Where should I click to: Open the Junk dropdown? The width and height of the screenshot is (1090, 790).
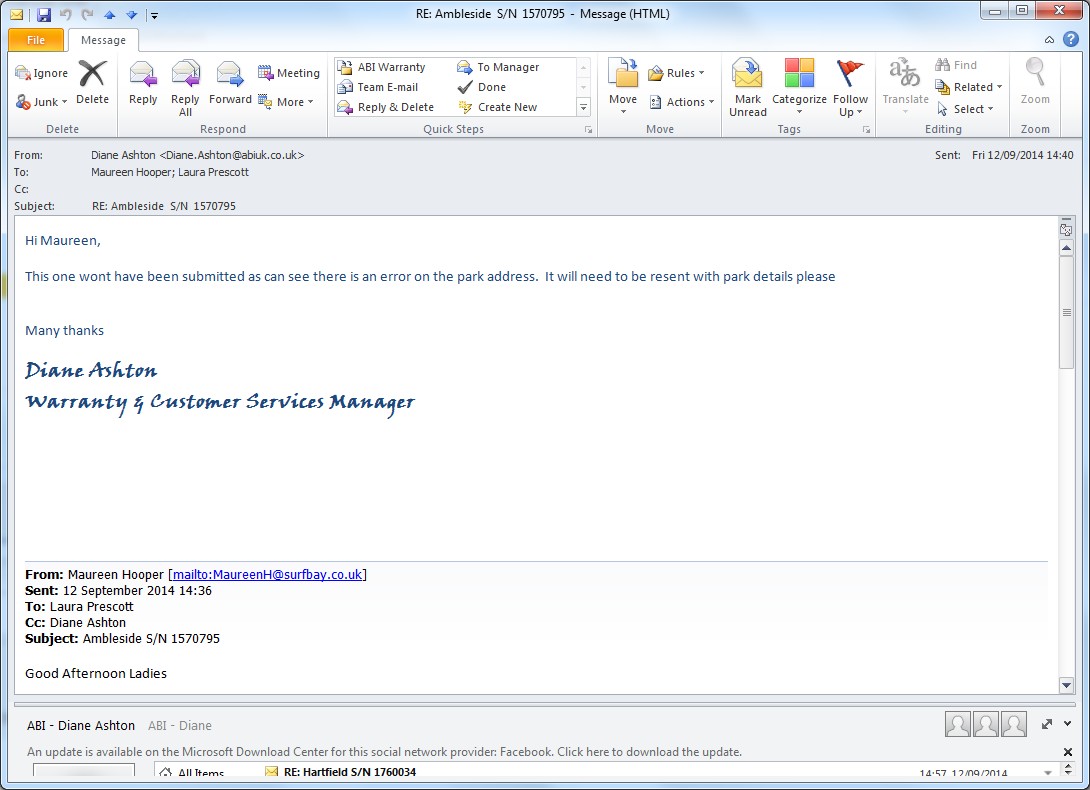[42, 102]
